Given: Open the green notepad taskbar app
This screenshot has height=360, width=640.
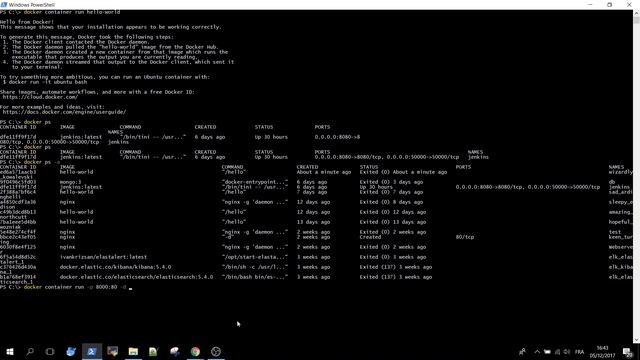Looking at the screenshot, I should pos(153,351).
